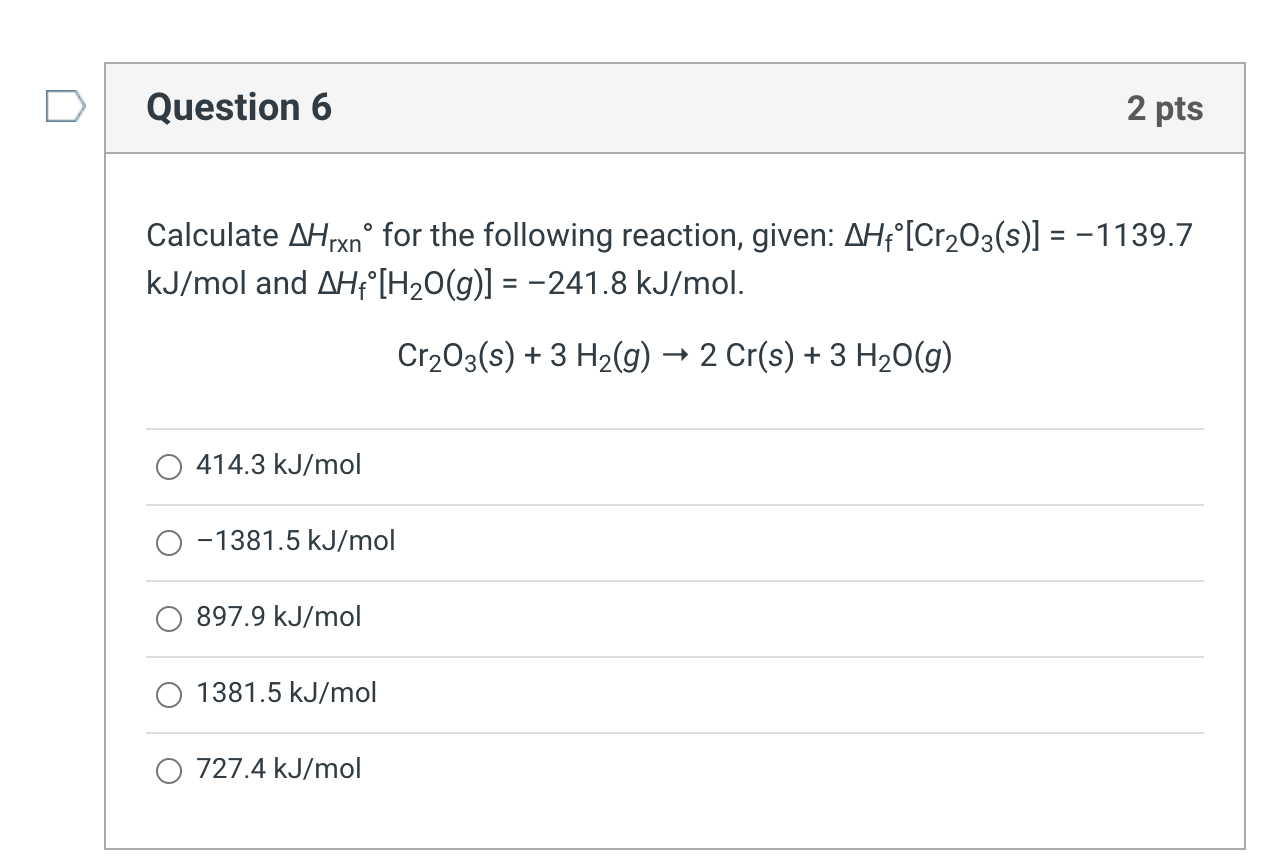Click the Question 6 heading

point(239,107)
